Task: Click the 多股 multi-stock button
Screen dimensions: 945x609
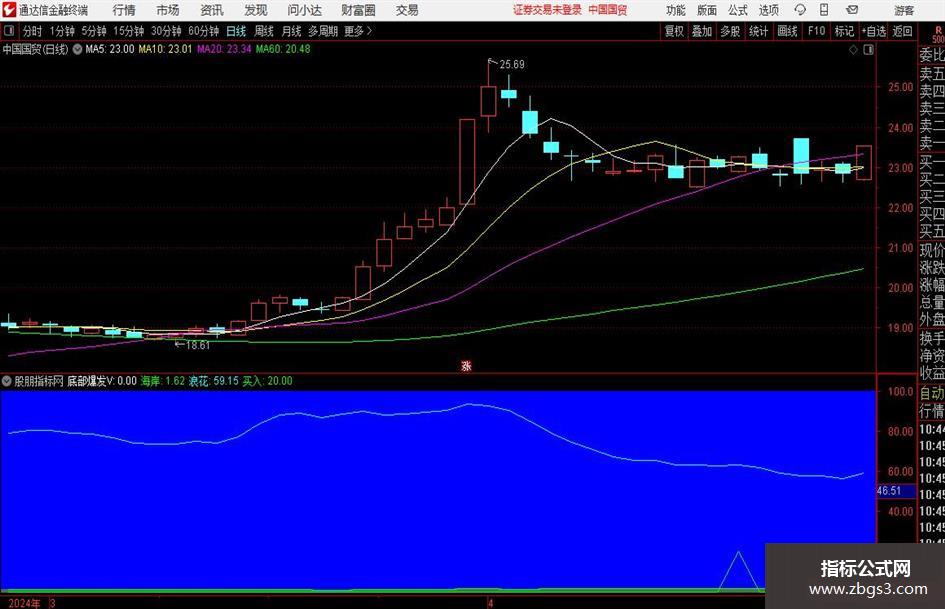Action: click(730, 31)
